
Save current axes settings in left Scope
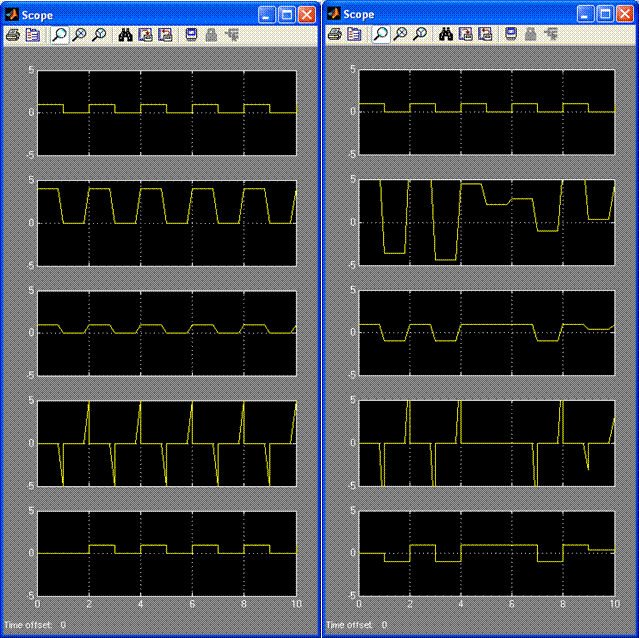coord(145,35)
